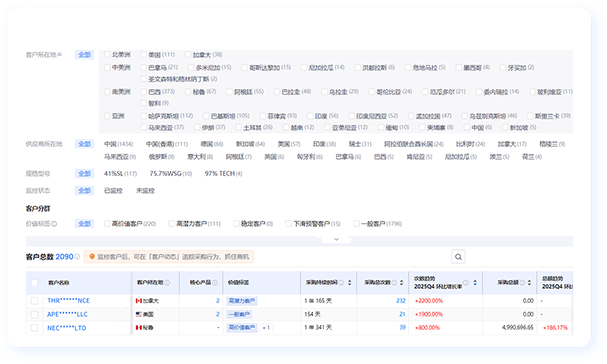Click +2200.00% growth value
Image resolution: width=607 pixels, height=364 pixels.
pyautogui.click(x=429, y=301)
